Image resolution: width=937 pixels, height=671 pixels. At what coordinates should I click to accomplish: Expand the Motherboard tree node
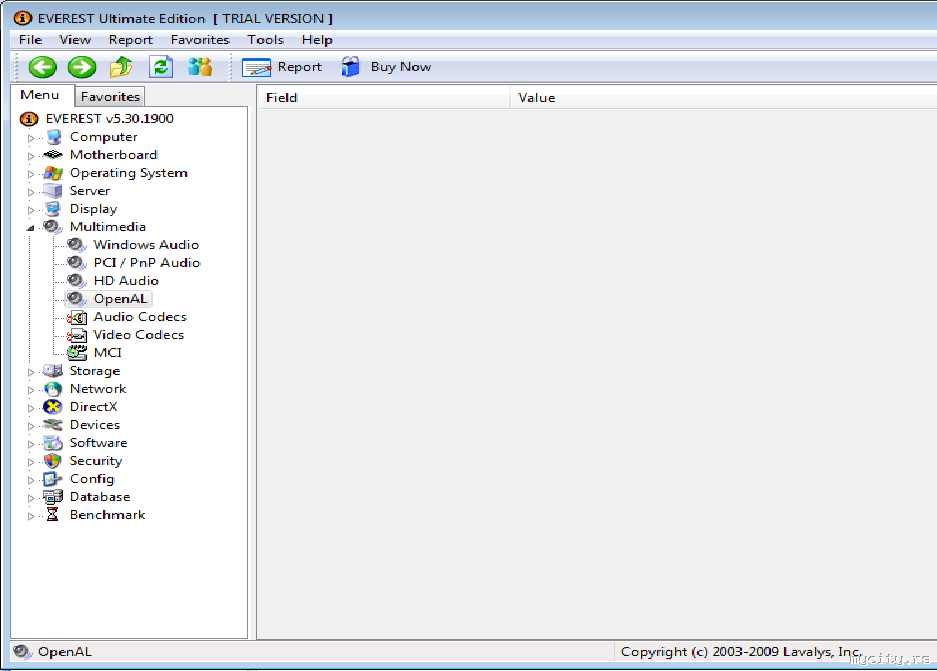pyautogui.click(x=31, y=156)
